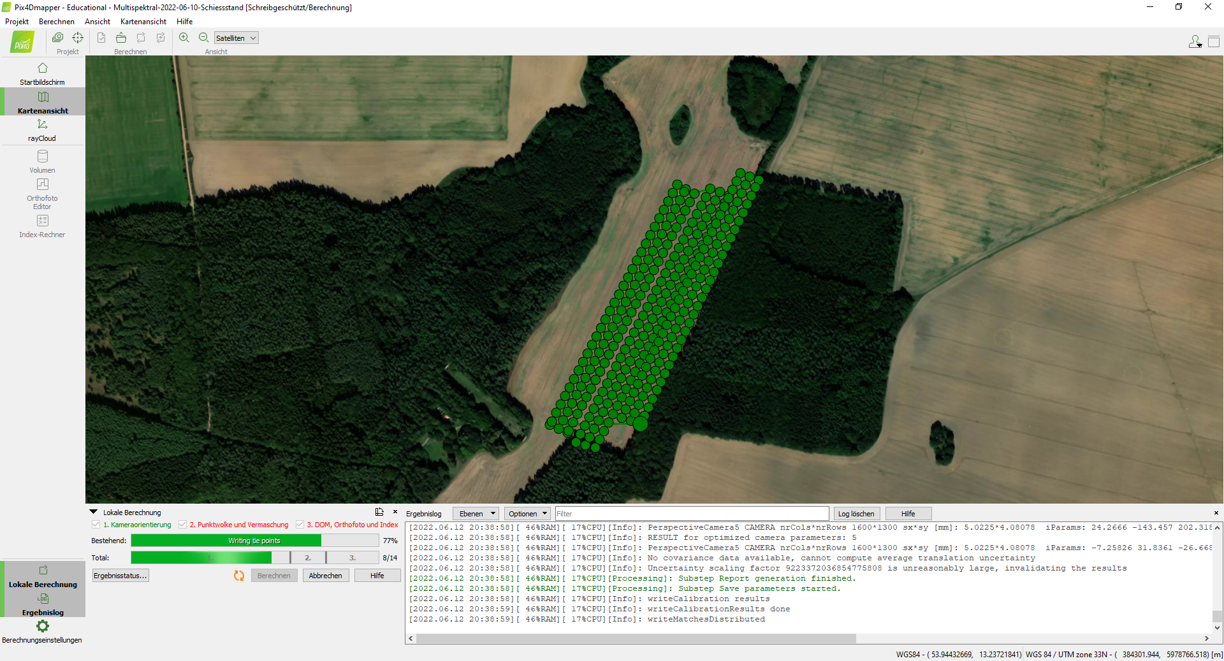Open the rayCloud view
This screenshot has width=1224, height=661.
(x=42, y=129)
